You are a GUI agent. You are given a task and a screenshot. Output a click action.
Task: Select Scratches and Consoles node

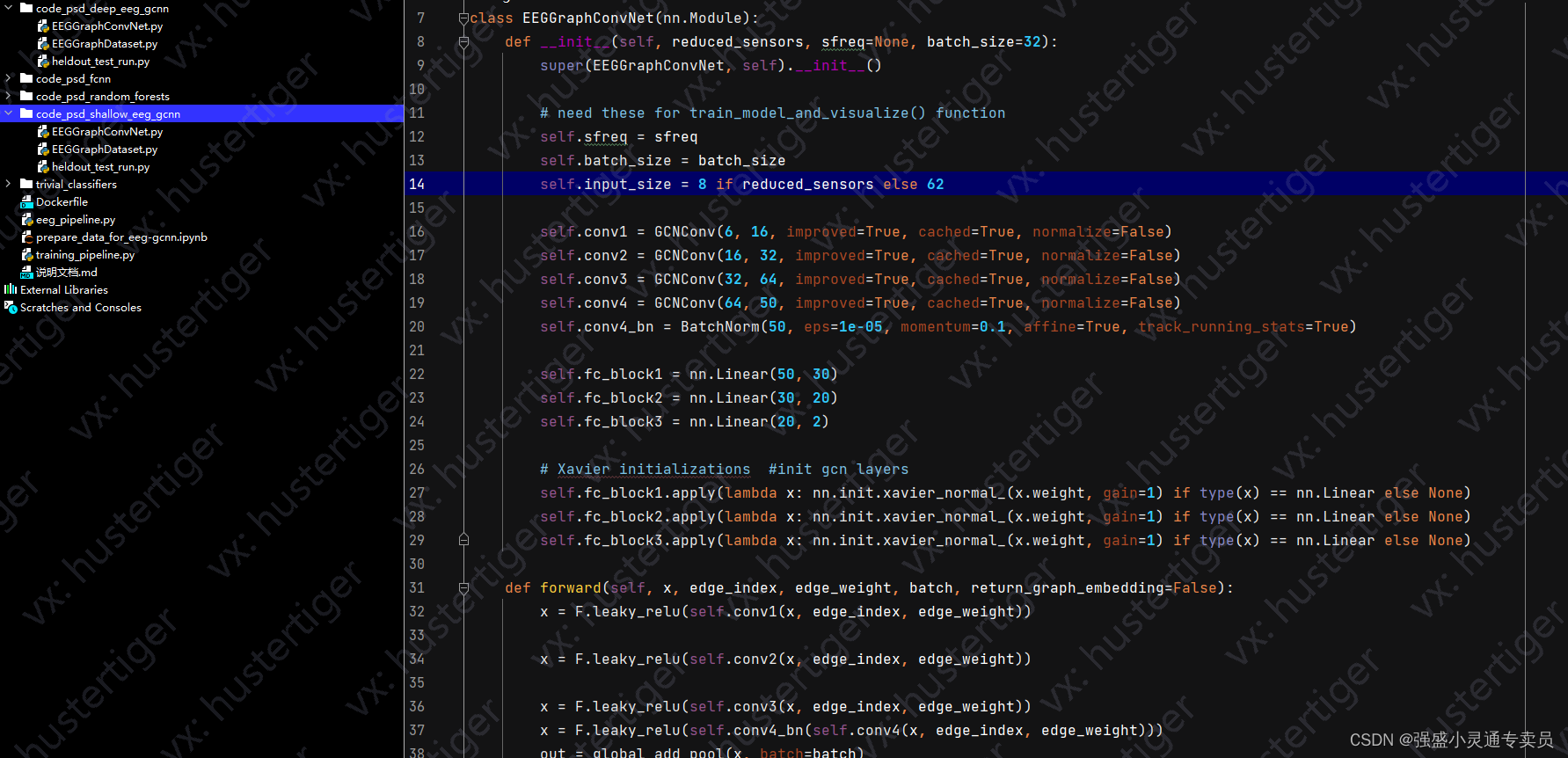point(81,307)
